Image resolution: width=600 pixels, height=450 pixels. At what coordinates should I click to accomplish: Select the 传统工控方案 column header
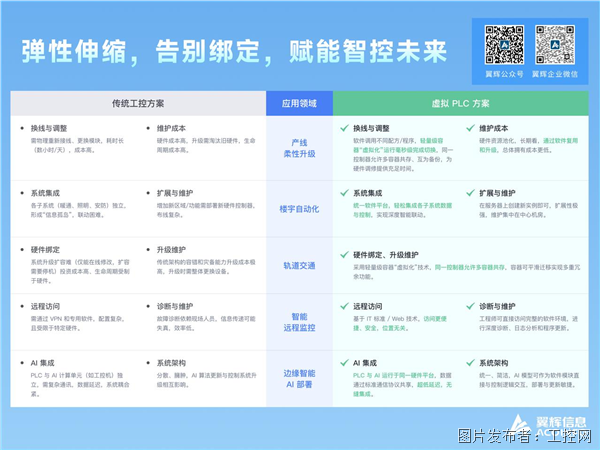coord(138,103)
